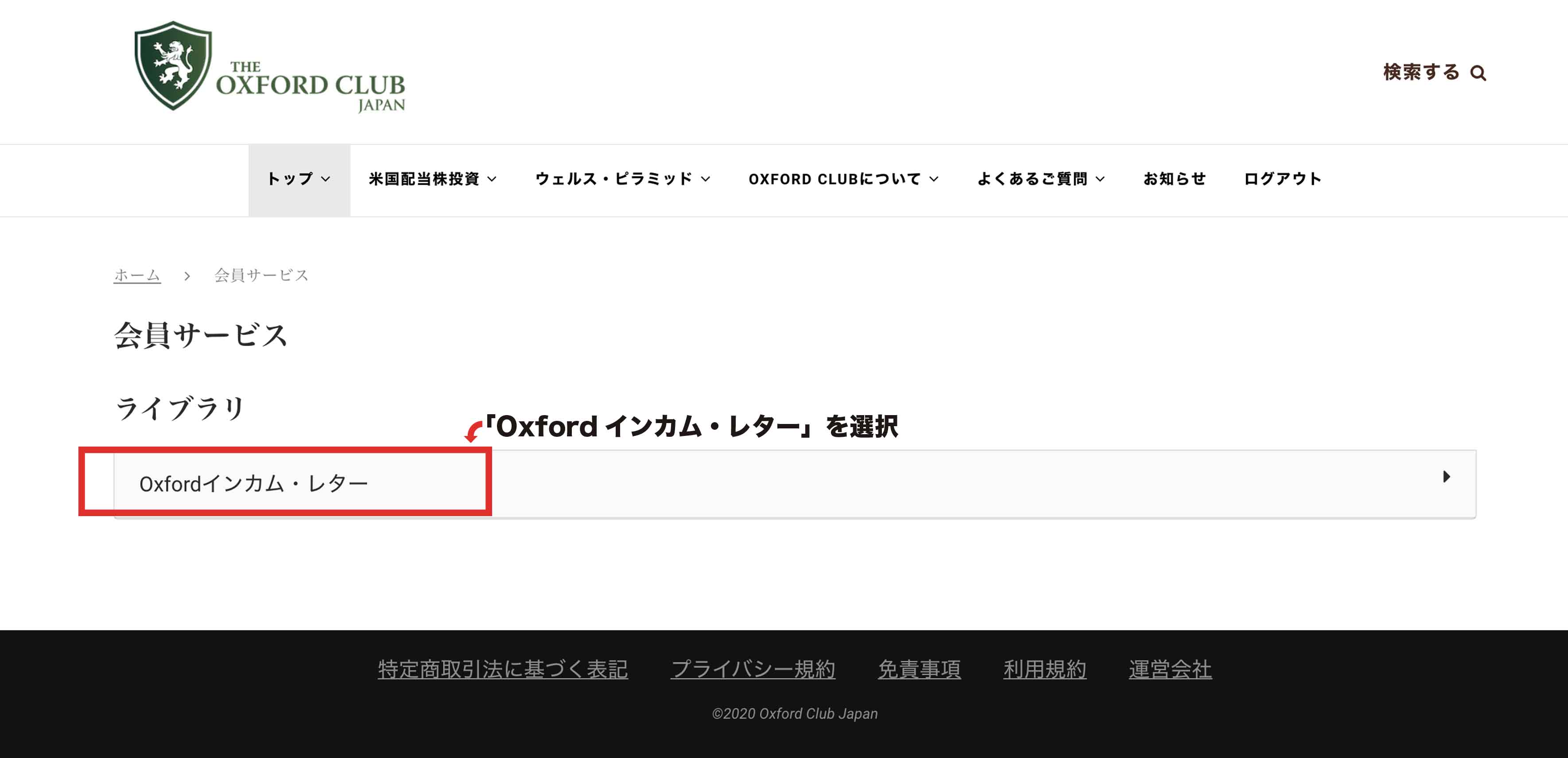Open the OXFORD CLUBについて menu
This screenshot has height=758, width=1568.
pyautogui.click(x=834, y=179)
